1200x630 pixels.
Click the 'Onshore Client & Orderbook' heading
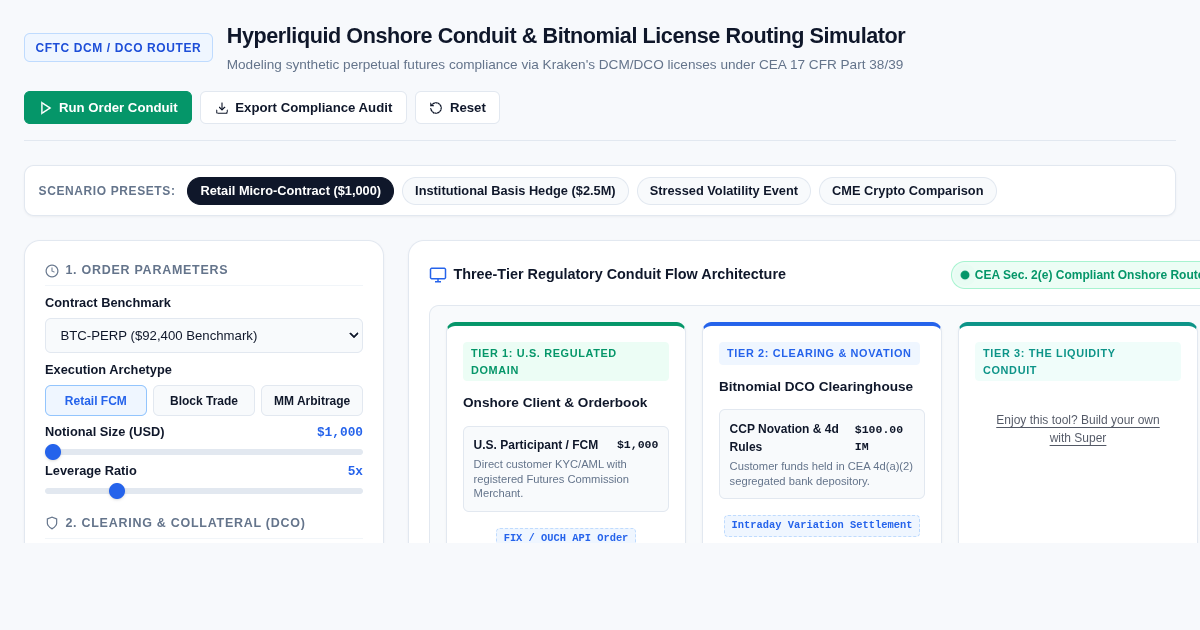555,402
